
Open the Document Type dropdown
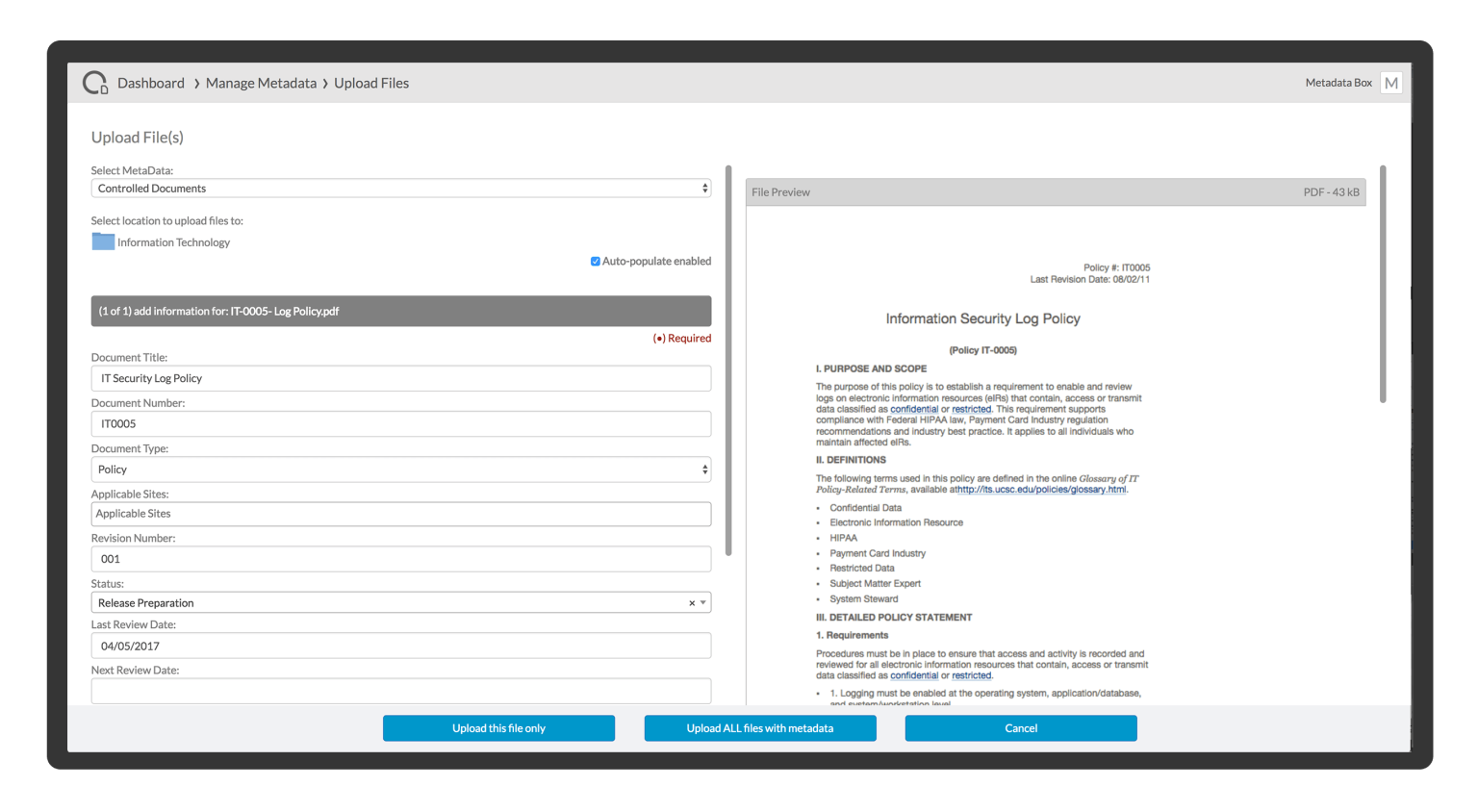[x=400, y=469]
